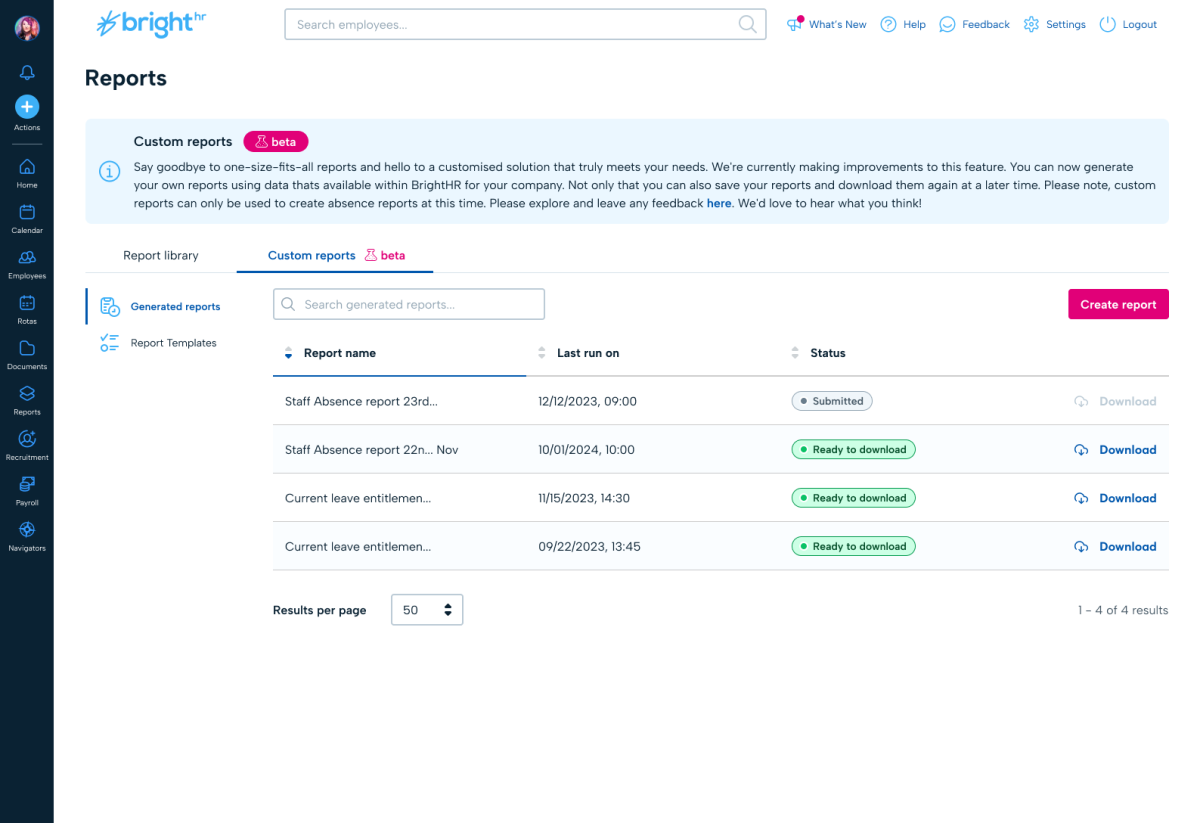Sort the Last run on column
Viewport: 1200px width, 823px height.
tap(588, 352)
